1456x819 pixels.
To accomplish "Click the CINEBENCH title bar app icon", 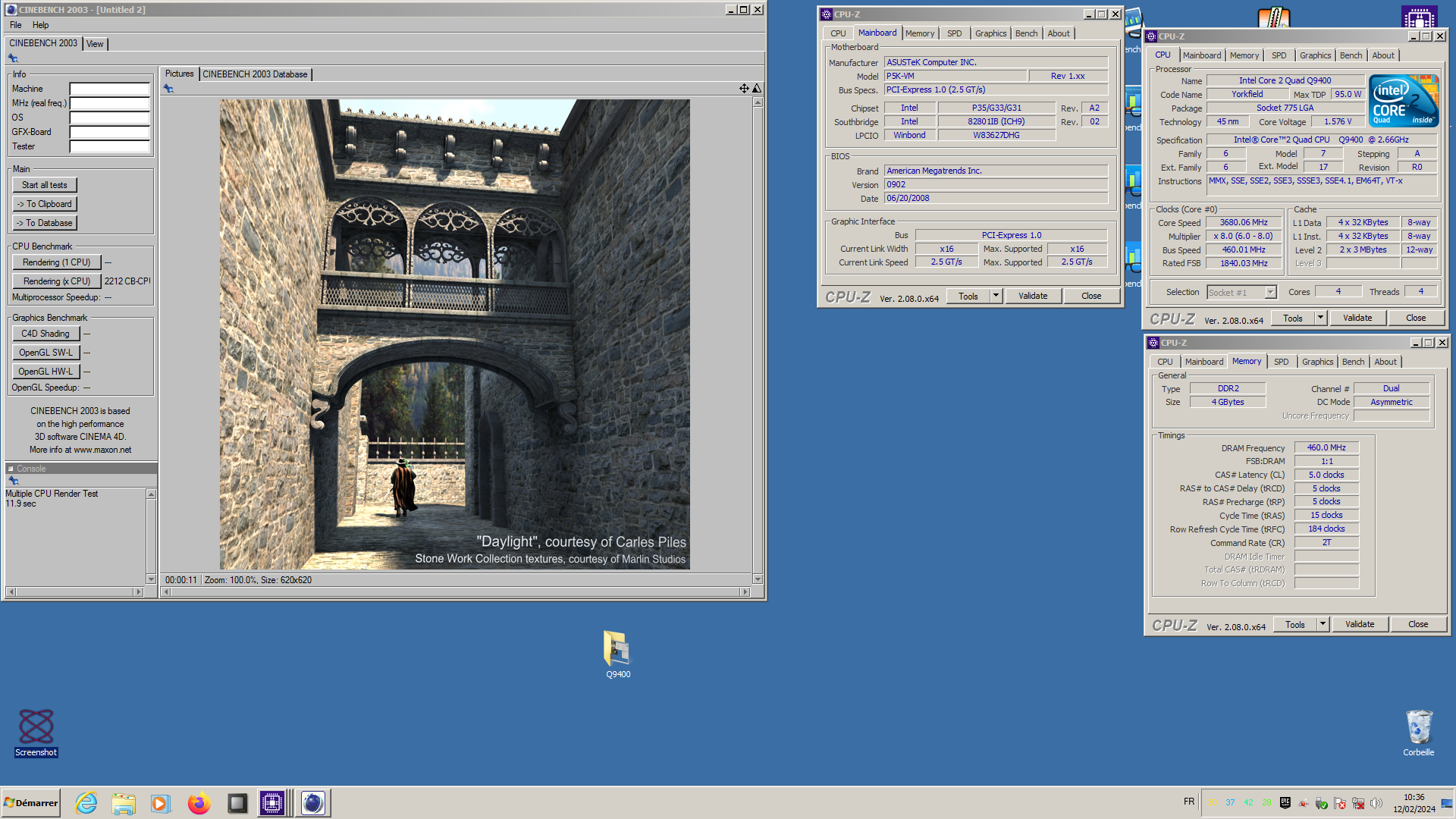I will pyautogui.click(x=11, y=10).
